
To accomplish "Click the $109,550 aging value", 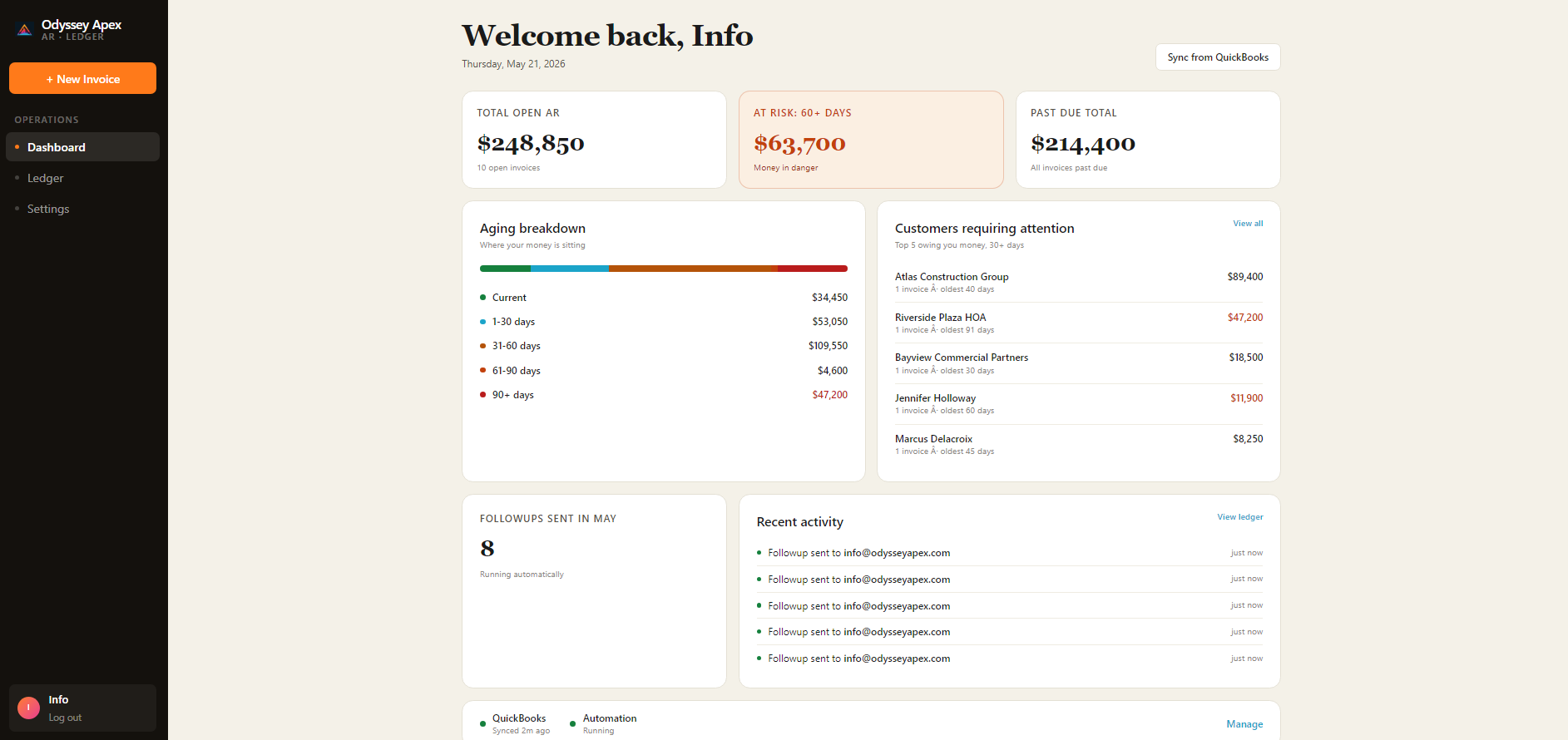I will [x=828, y=346].
